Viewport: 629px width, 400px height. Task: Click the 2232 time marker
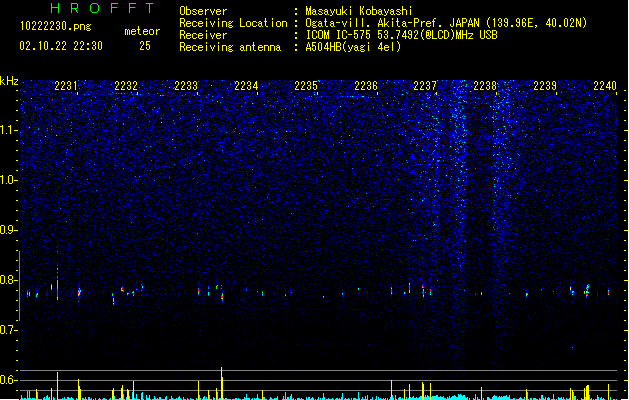pyautogui.click(x=126, y=86)
